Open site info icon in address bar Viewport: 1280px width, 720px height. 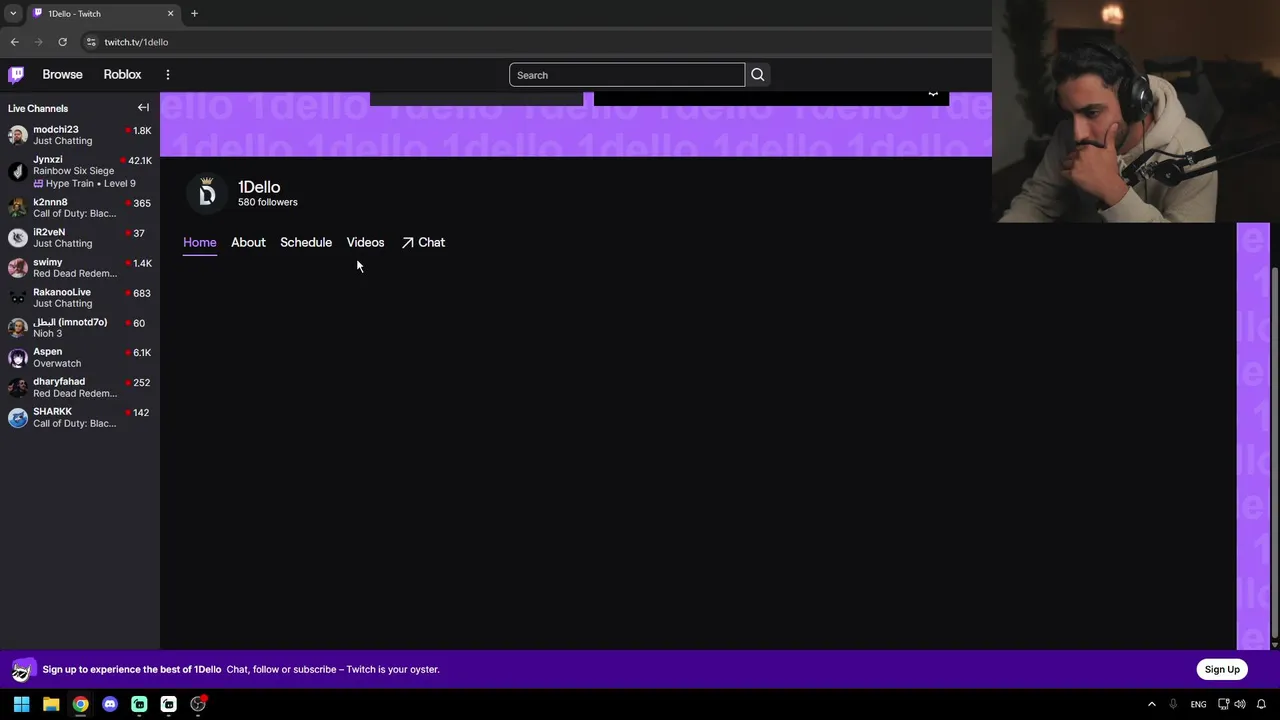pyautogui.click(x=91, y=42)
